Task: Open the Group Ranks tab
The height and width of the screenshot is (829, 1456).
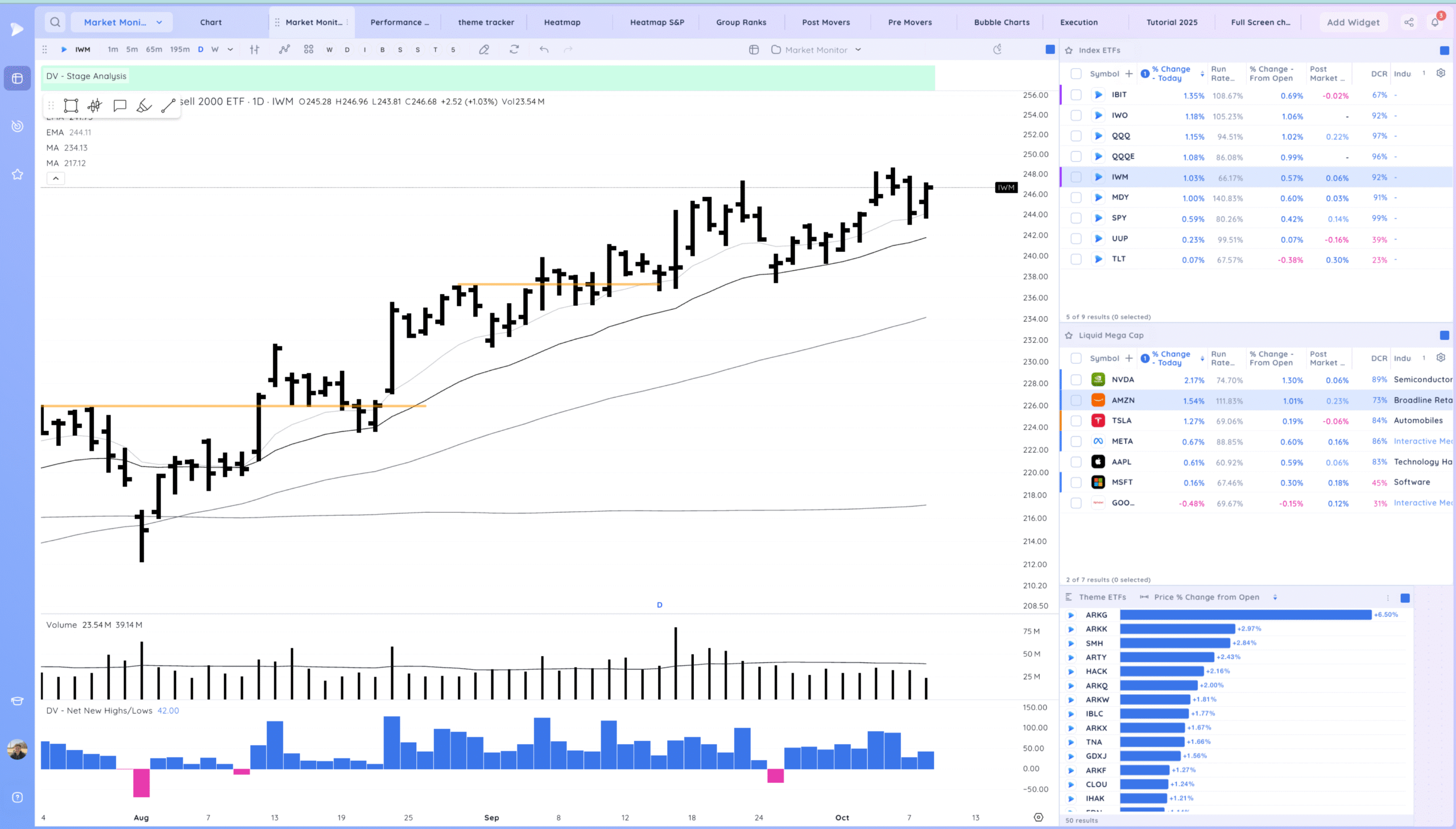Action: pyautogui.click(x=741, y=22)
